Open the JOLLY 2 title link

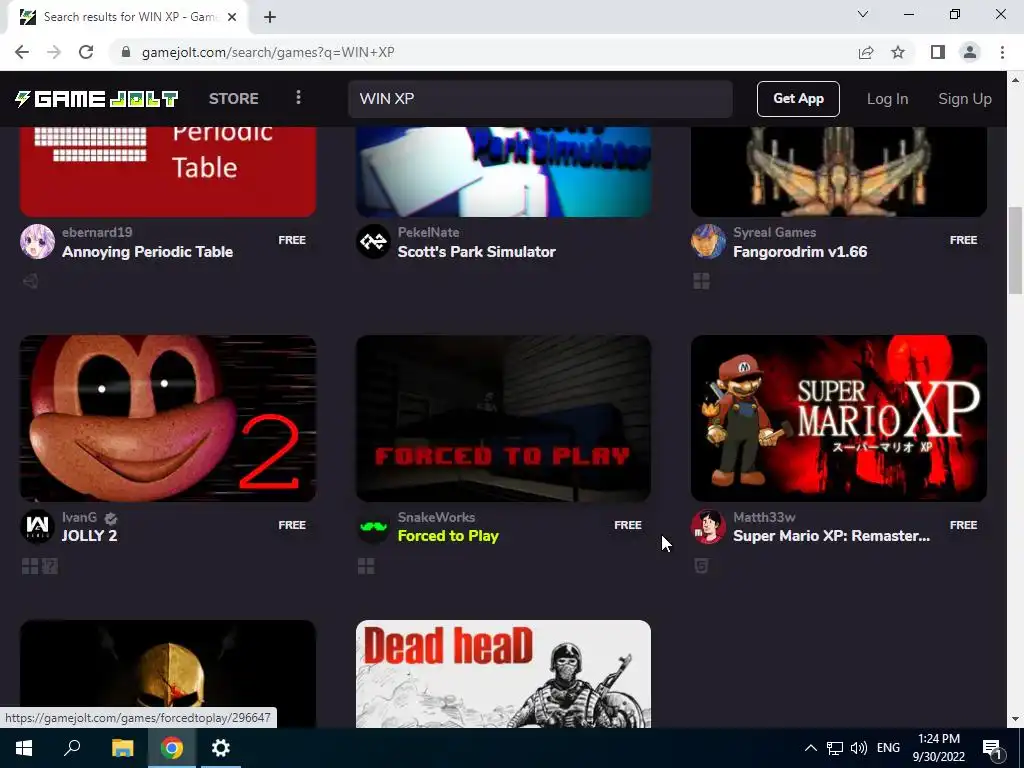coord(89,536)
